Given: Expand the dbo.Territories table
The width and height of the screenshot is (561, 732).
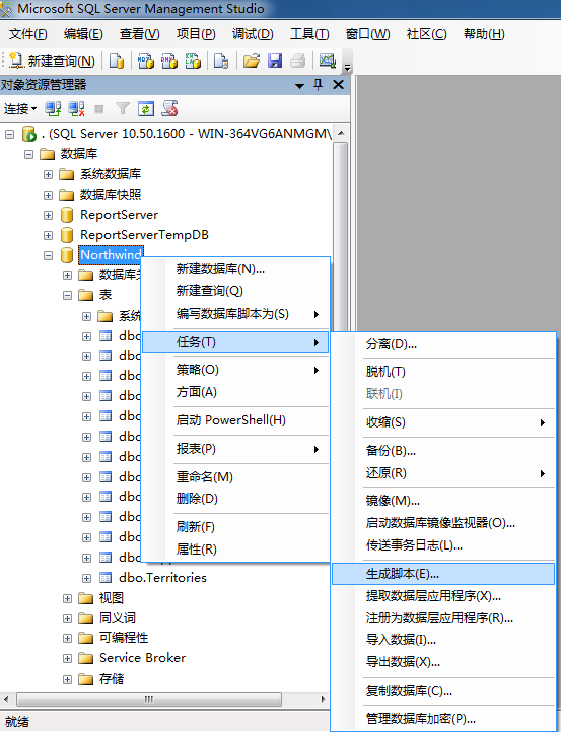Looking at the screenshot, I should tap(86, 578).
